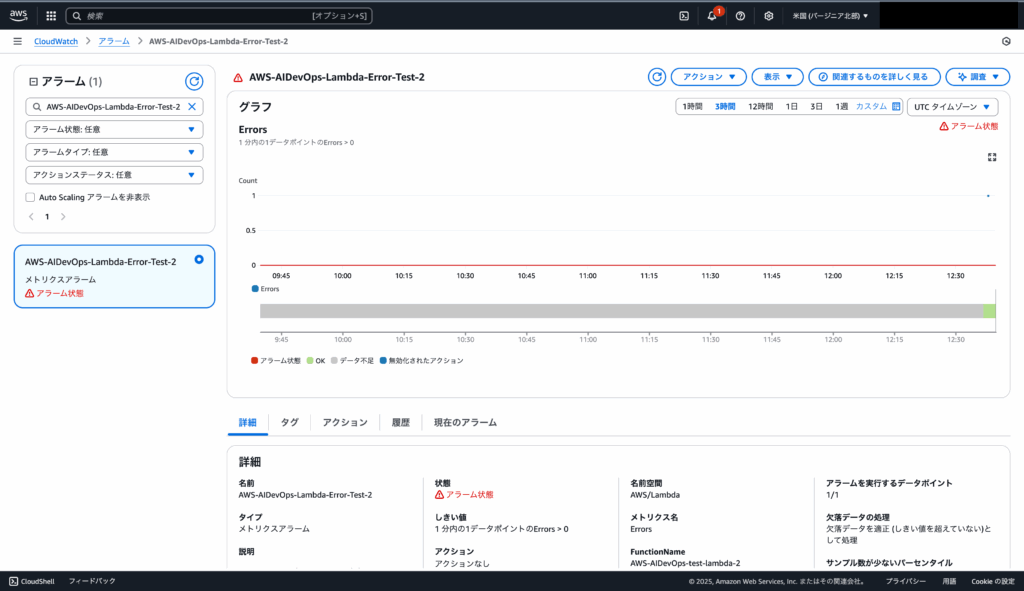The image size is (1024, 591).
Task: Refresh the alarm list panel
Action: click(x=194, y=82)
